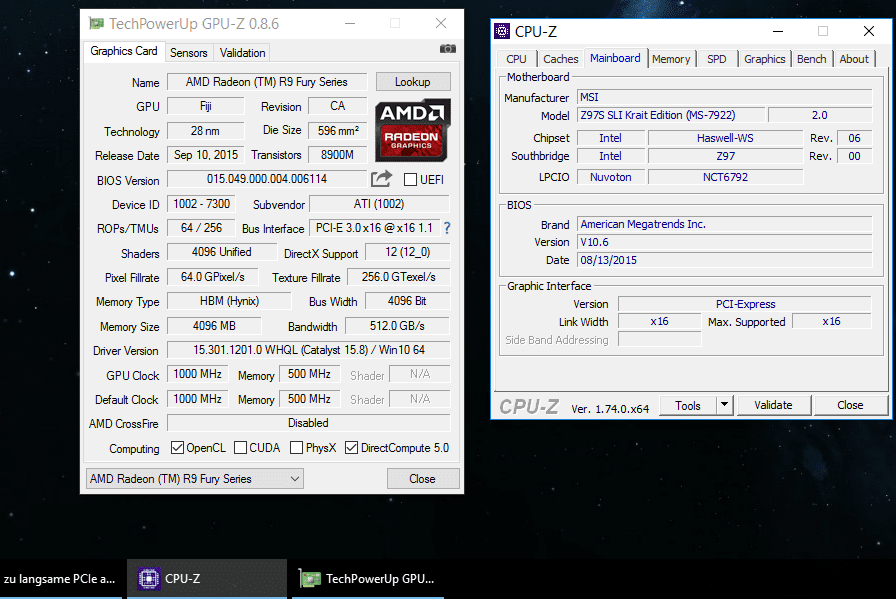Expand the CPU-Z Tools dropdown arrow
Viewport: 896px width, 599px height.
pos(724,405)
